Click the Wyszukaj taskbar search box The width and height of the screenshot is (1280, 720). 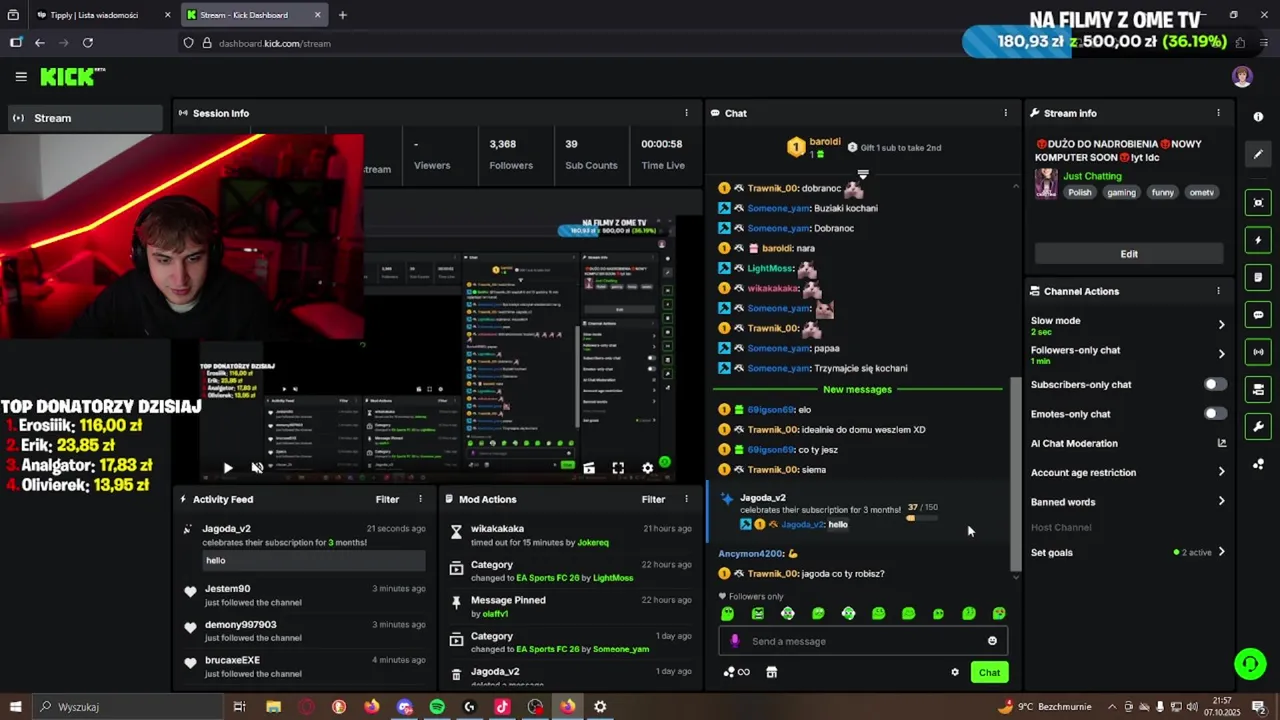coord(127,707)
